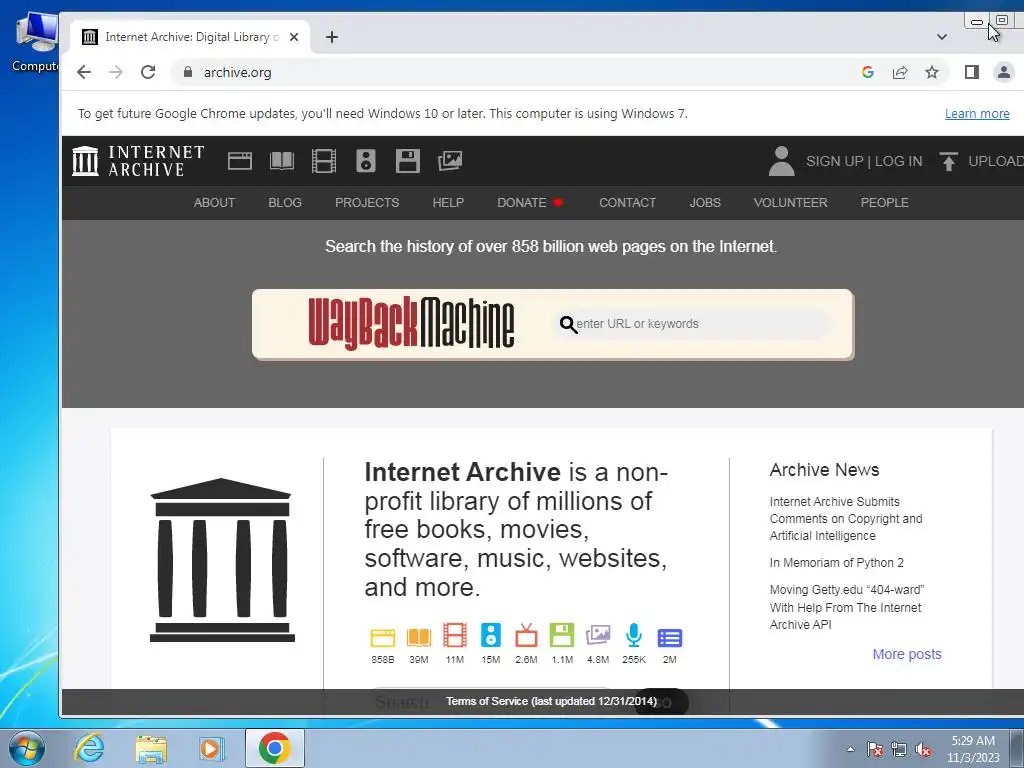
Task: Click the Google icon in address bar
Action: click(868, 72)
